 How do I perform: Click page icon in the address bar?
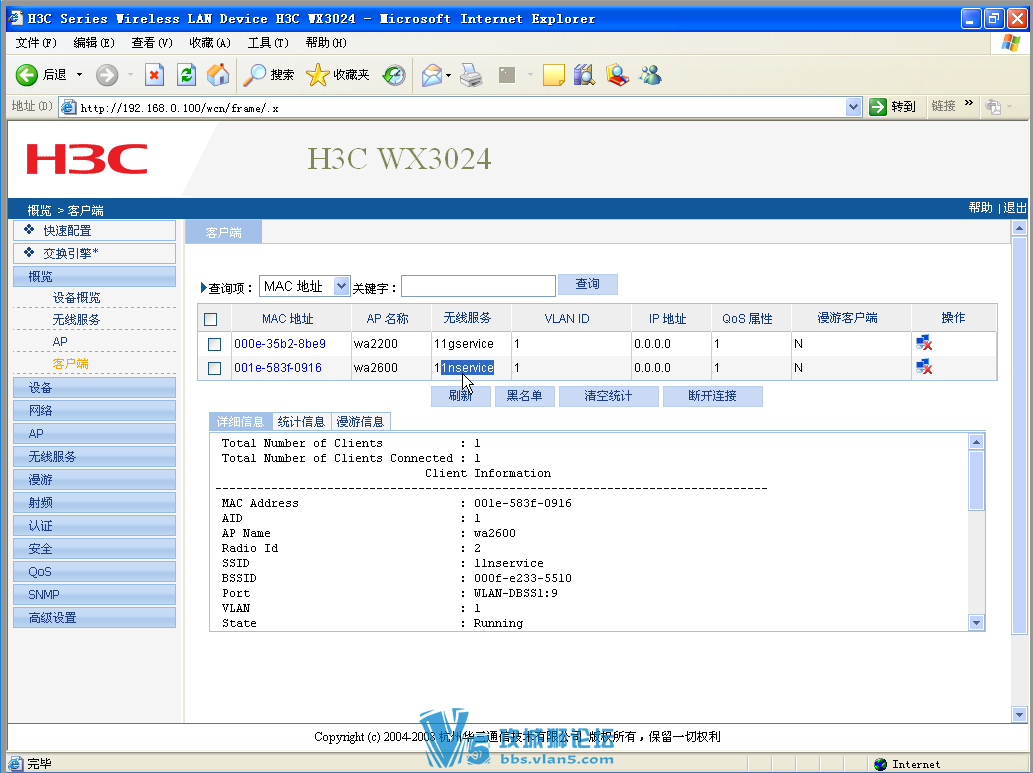(69, 107)
